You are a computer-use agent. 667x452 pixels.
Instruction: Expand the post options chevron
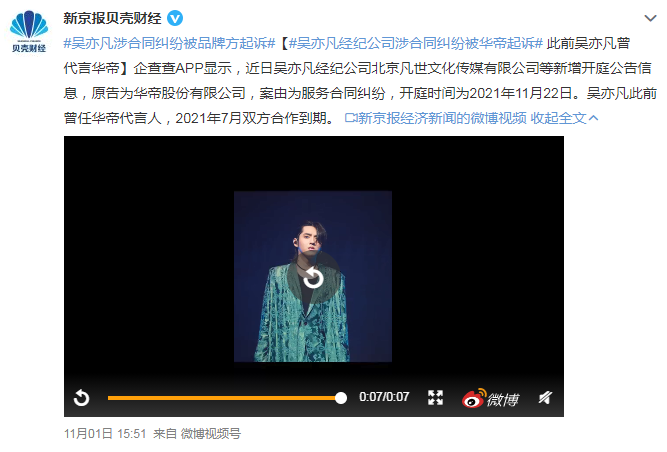point(650,18)
